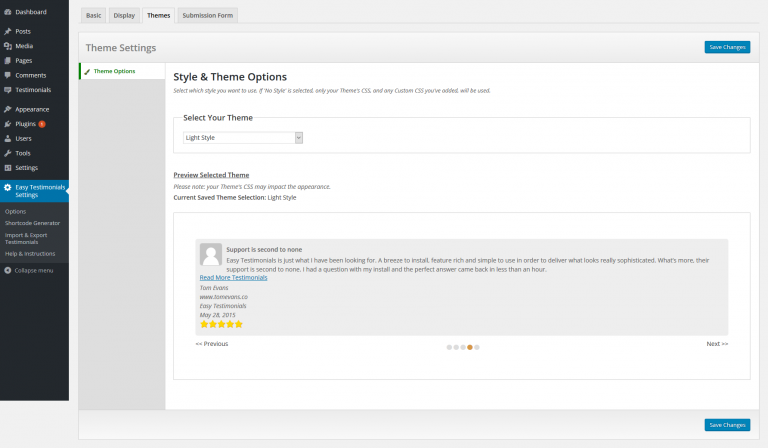This screenshot has height=448, width=768.
Task: Click the Users icon in sidebar
Action: click(8, 138)
